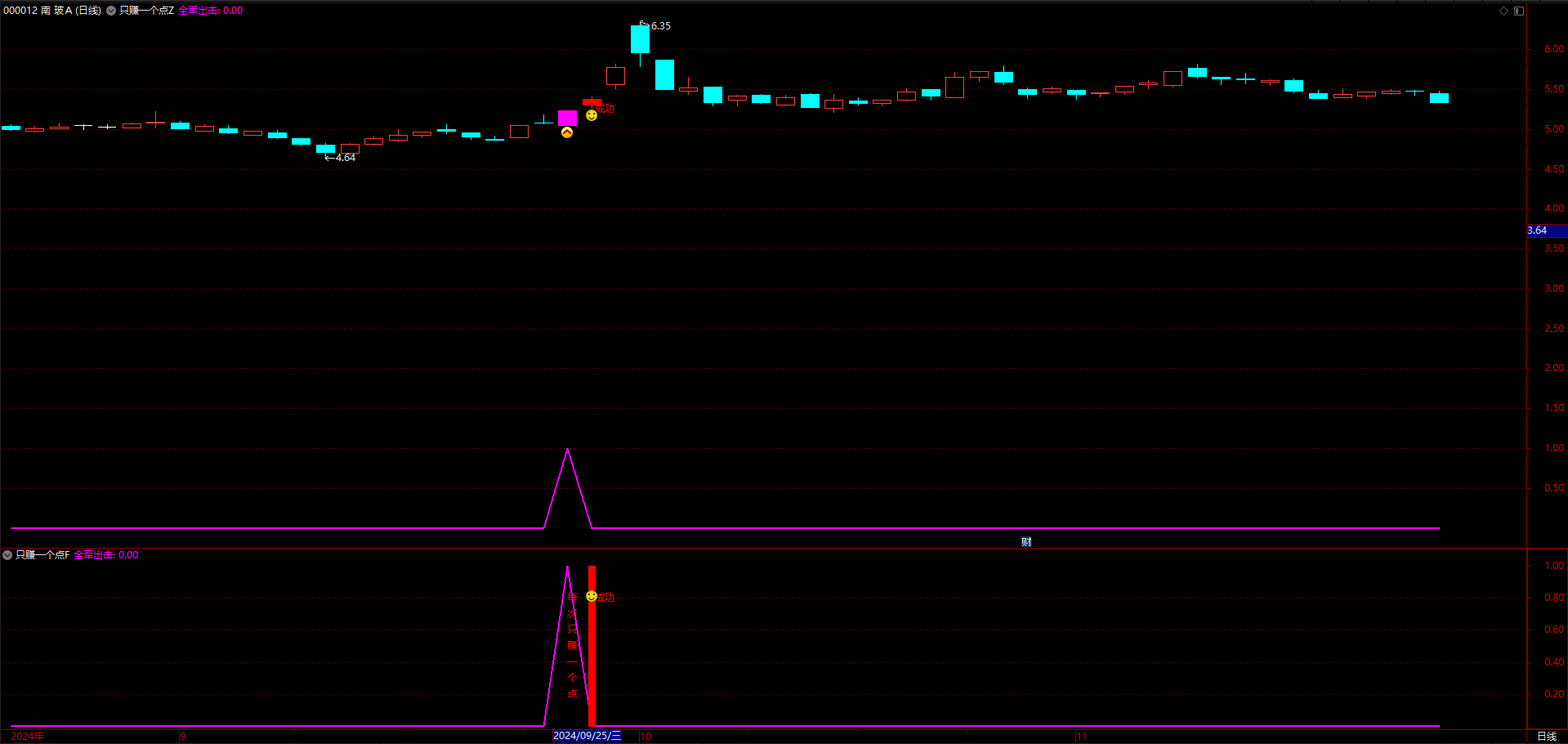Click the 只赚一个点F indicator name
This screenshot has width=1568, height=744.
point(42,555)
